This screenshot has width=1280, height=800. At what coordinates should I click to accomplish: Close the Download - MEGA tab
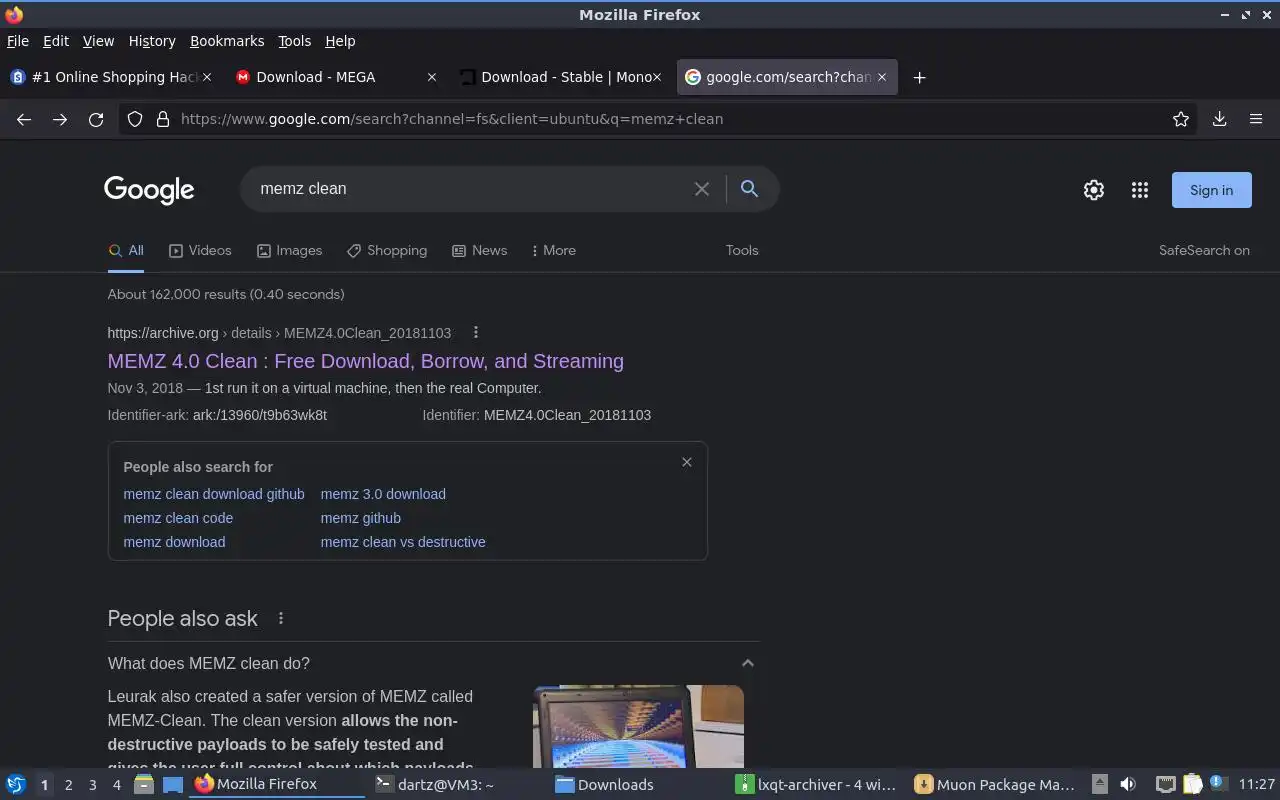pyautogui.click(x=432, y=77)
